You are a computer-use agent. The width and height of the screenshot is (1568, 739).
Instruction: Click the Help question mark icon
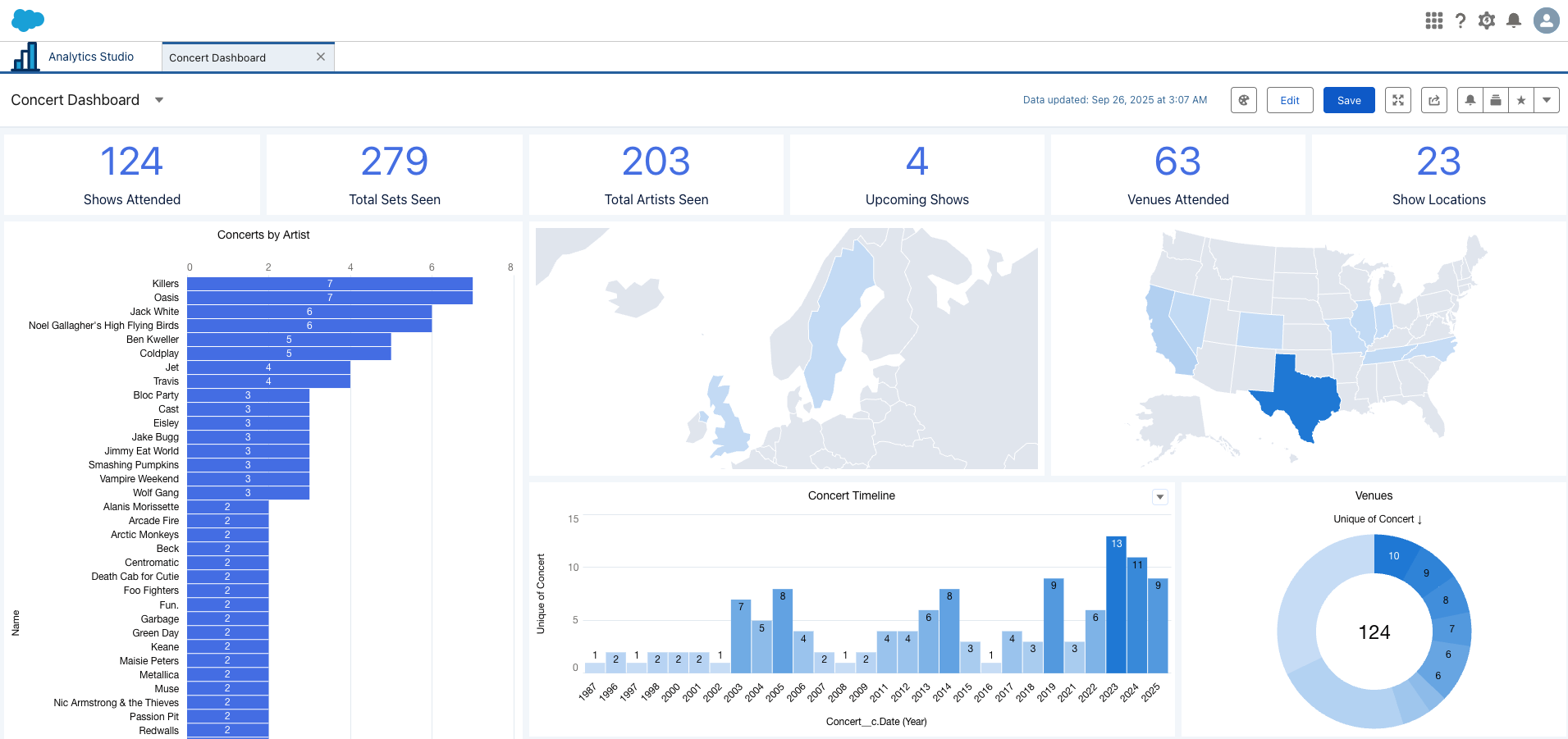coord(1461,21)
